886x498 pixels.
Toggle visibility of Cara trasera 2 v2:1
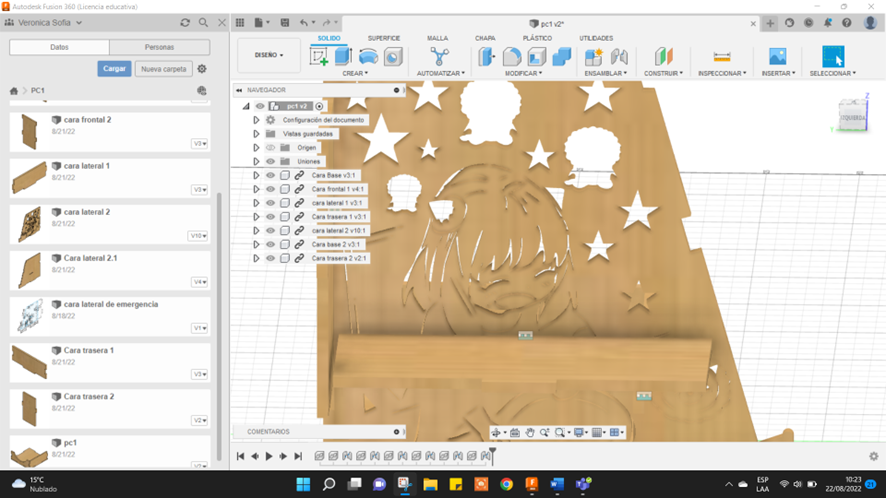click(270, 258)
